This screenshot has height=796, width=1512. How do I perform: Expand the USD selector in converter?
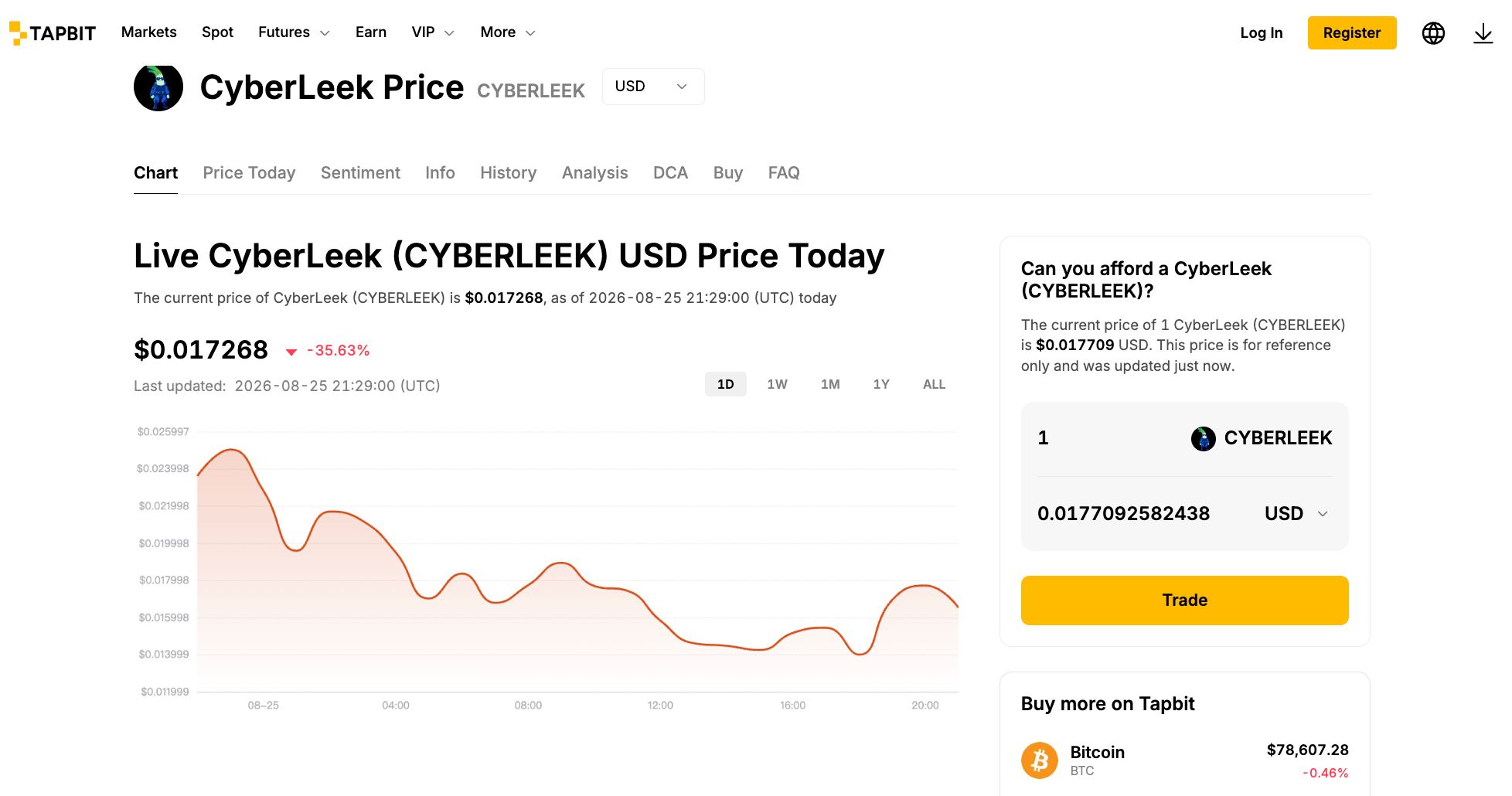pos(1296,514)
